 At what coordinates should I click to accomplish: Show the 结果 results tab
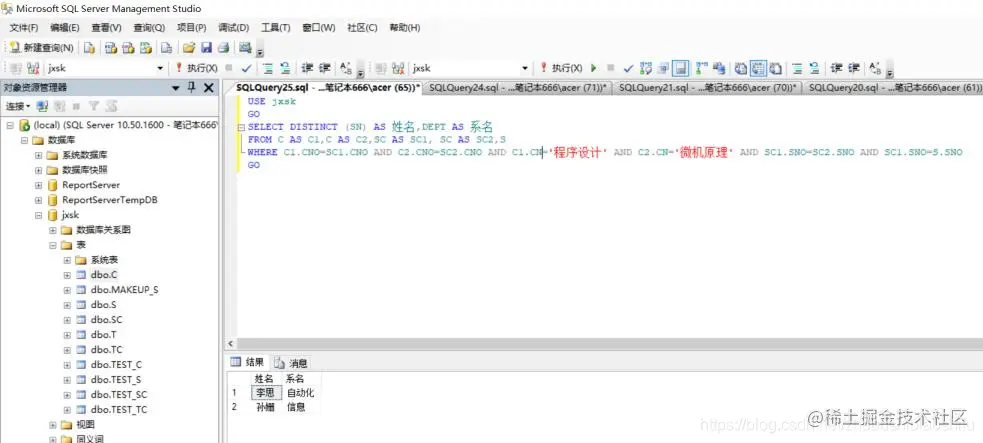(247, 362)
